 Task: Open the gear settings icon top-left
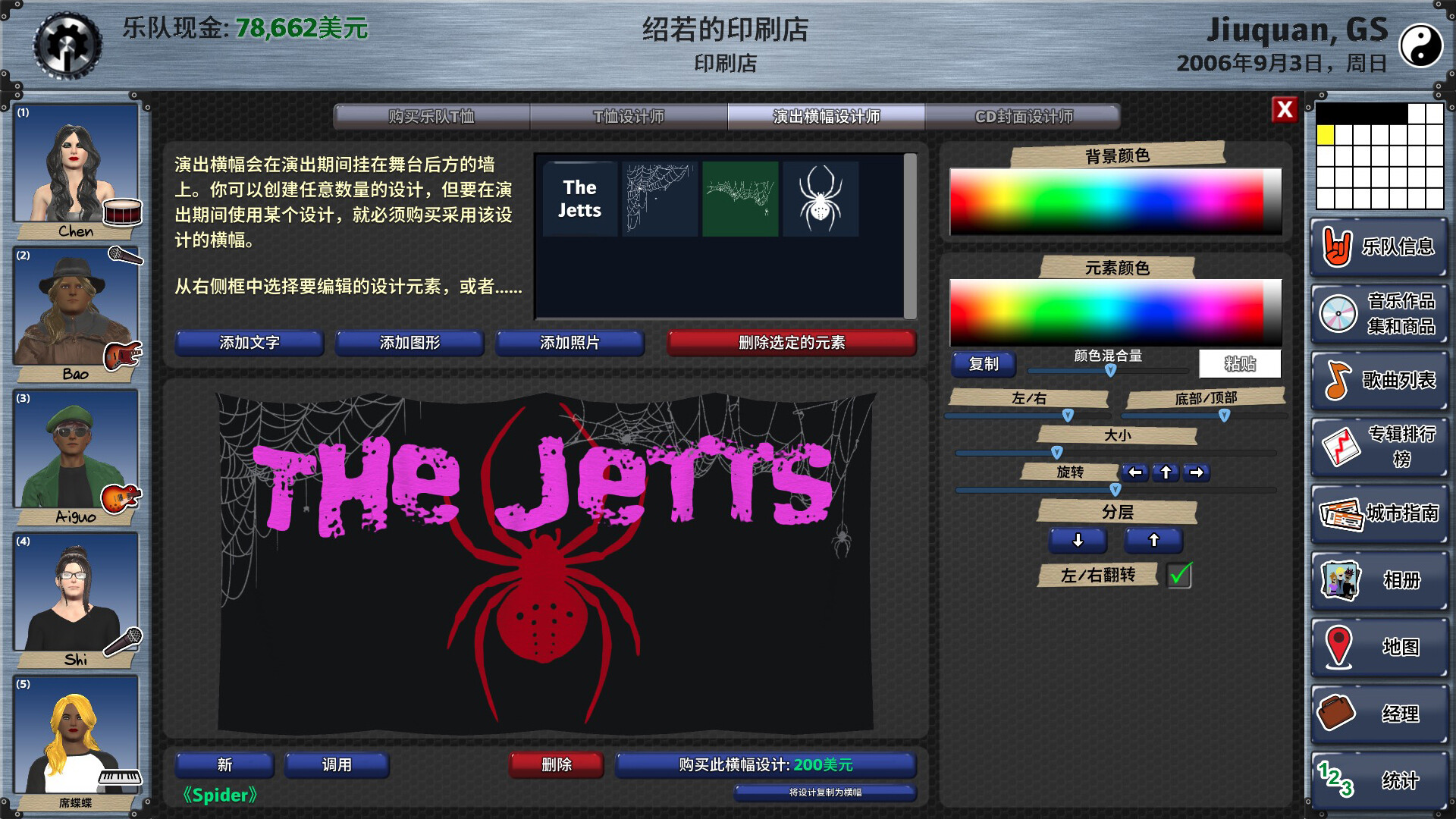[x=67, y=45]
